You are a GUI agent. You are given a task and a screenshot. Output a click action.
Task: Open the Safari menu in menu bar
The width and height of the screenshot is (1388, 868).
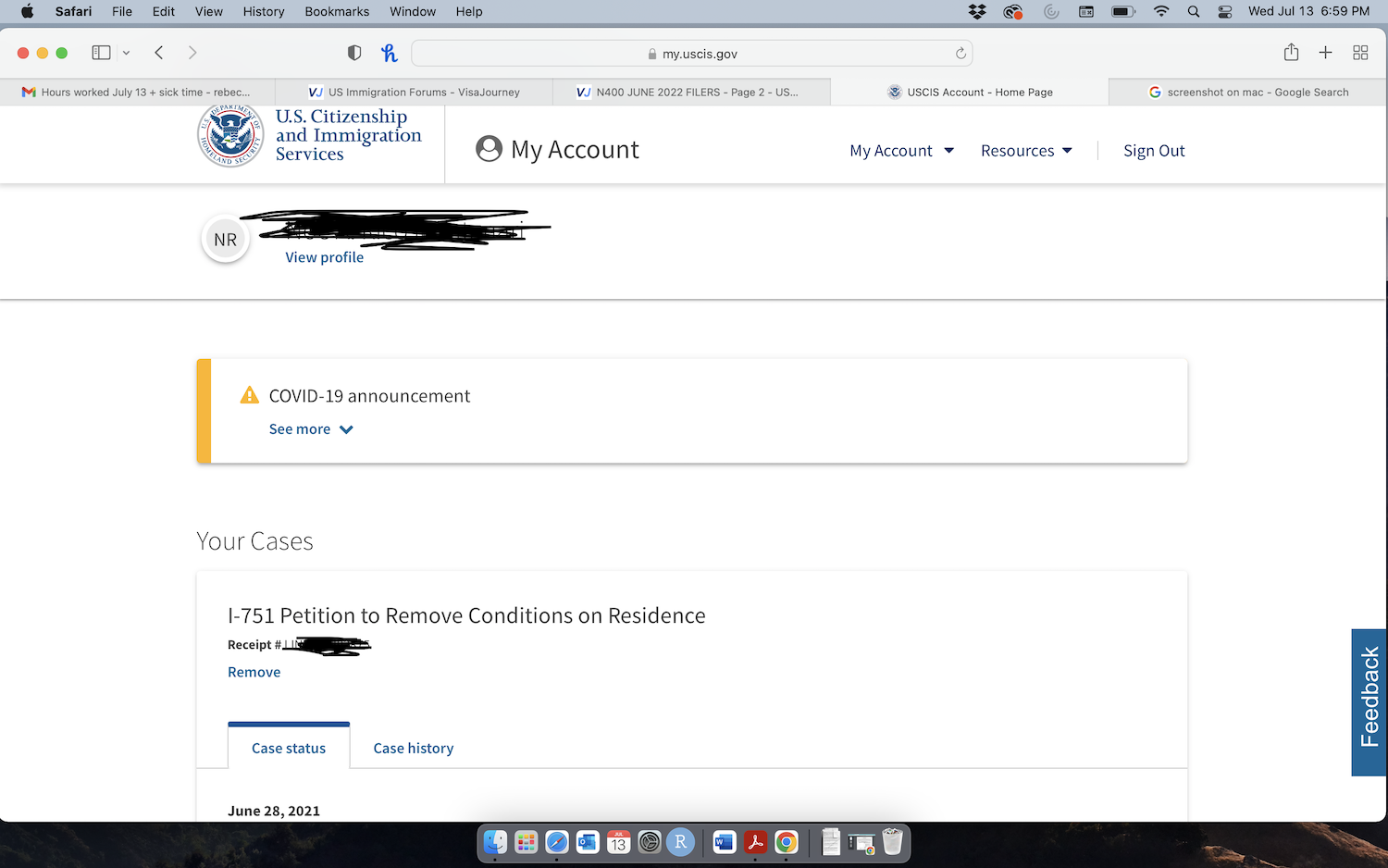coord(73,11)
